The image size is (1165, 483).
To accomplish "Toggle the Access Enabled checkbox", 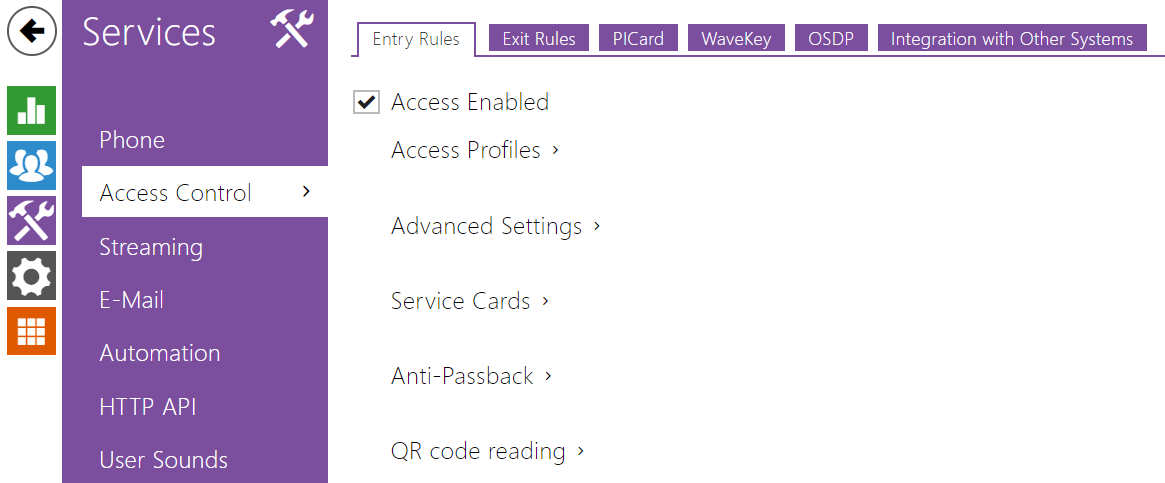I will coord(367,102).
